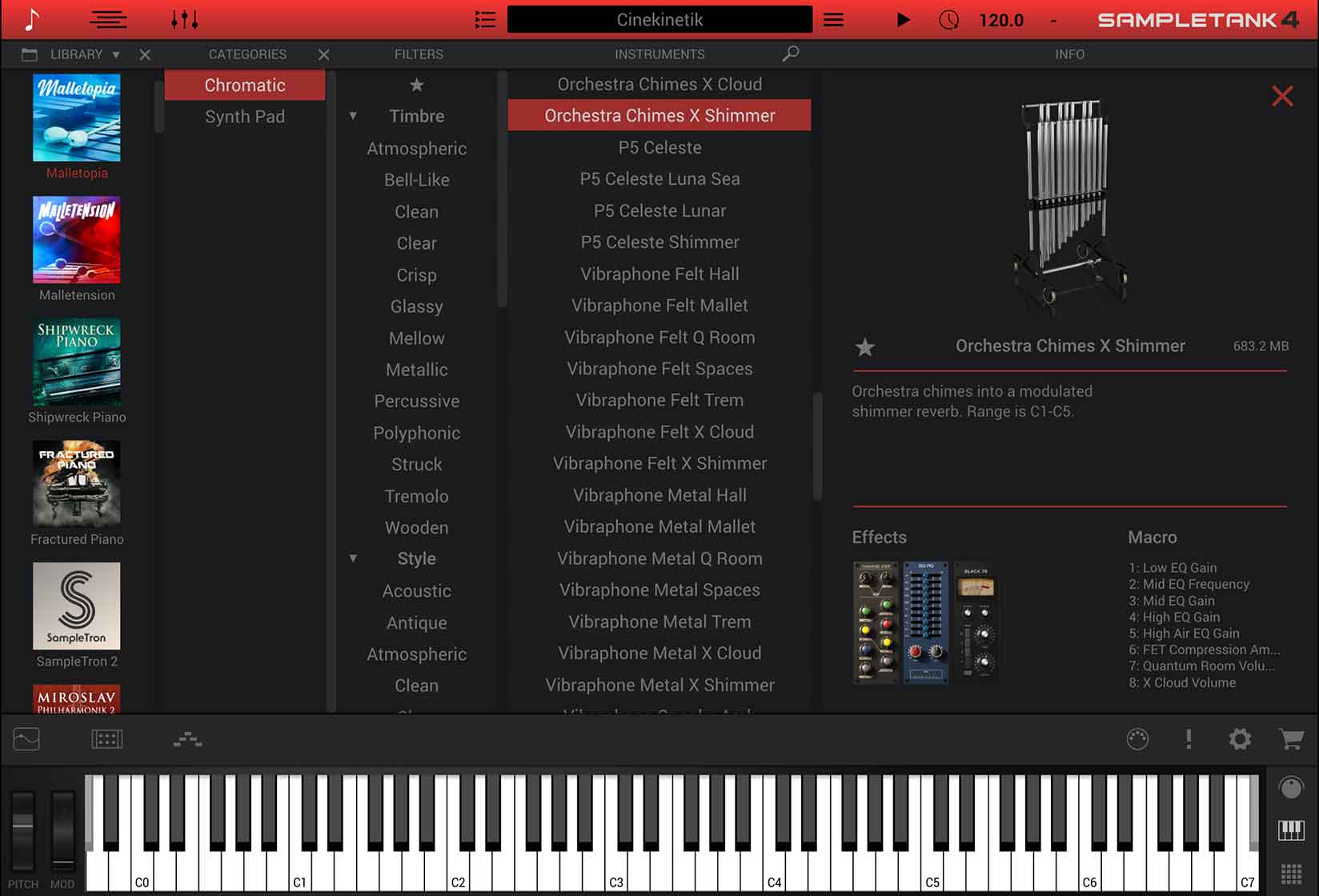
Task: Click the Library folder icon
Action: point(30,54)
